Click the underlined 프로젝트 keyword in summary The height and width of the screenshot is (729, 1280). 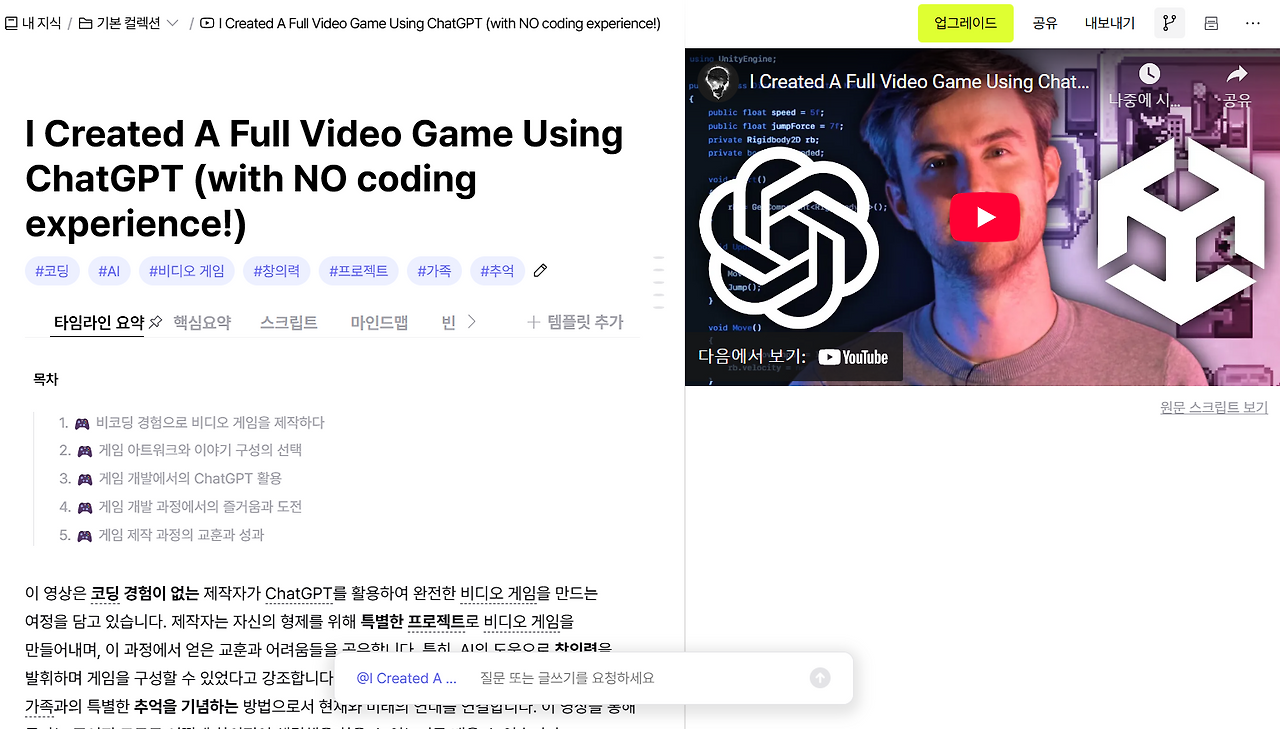click(x=436, y=621)
